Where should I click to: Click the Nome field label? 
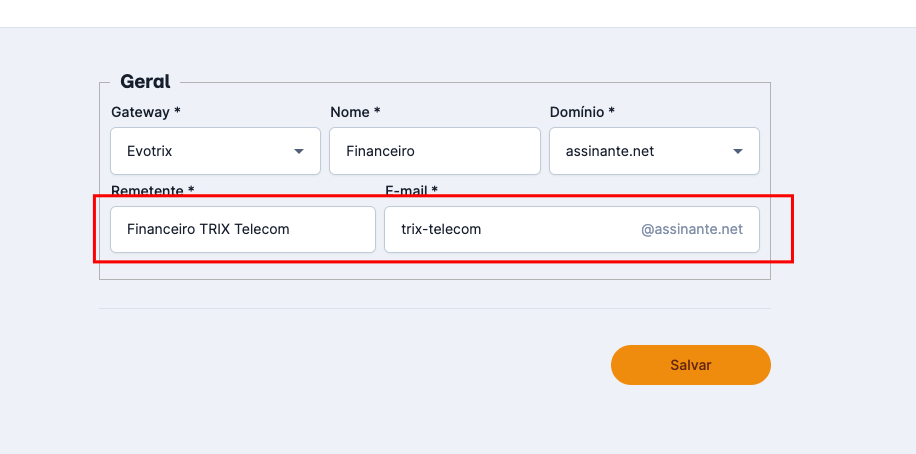[x=354, y=111]
